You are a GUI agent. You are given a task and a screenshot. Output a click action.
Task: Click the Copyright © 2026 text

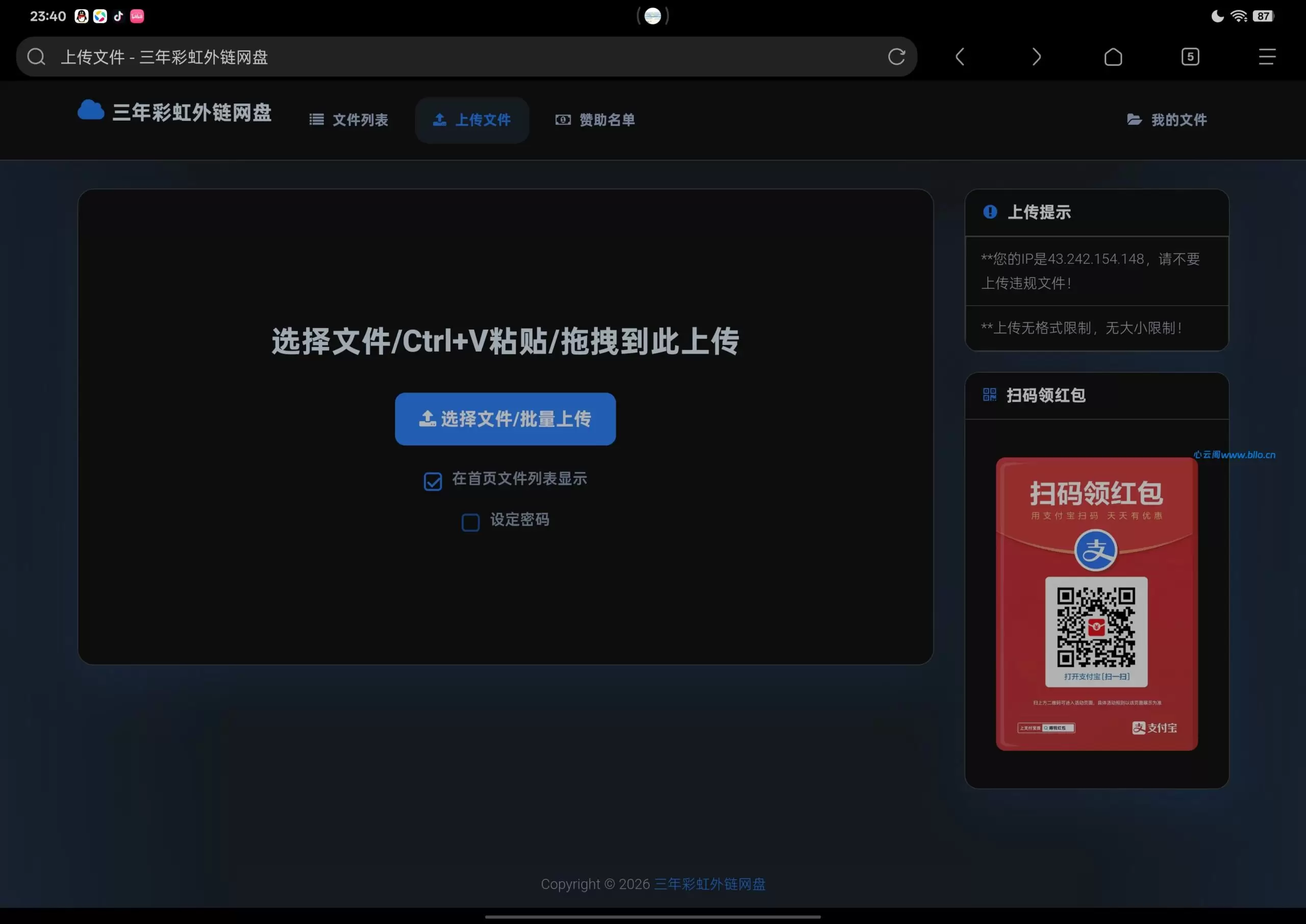(x=595, y=884)
